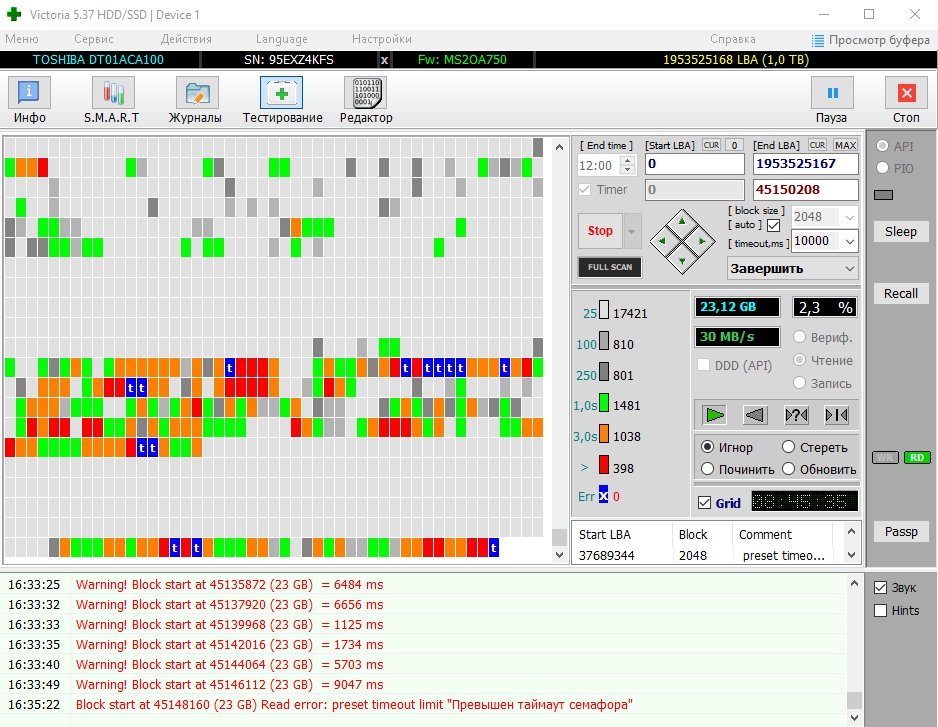The image size is (938, 727).
Task: Select the Чтение read mode radio
Action: point(799,360)
